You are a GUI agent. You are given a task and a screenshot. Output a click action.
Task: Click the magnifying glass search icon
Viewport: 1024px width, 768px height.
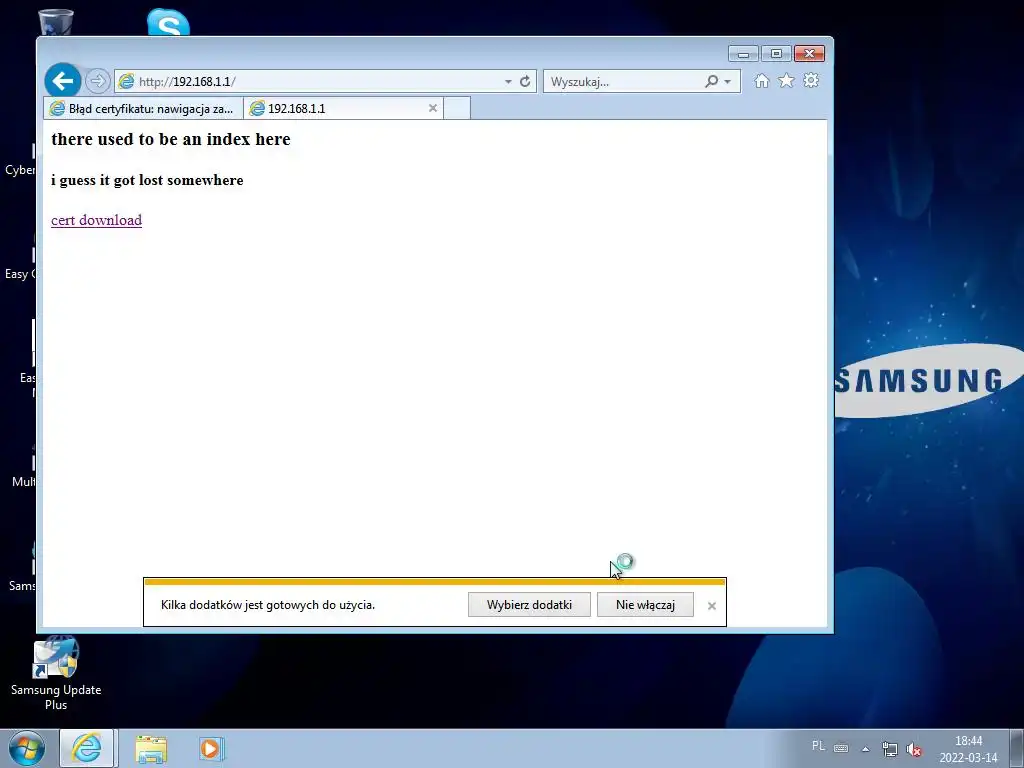(x=711, y=82)
